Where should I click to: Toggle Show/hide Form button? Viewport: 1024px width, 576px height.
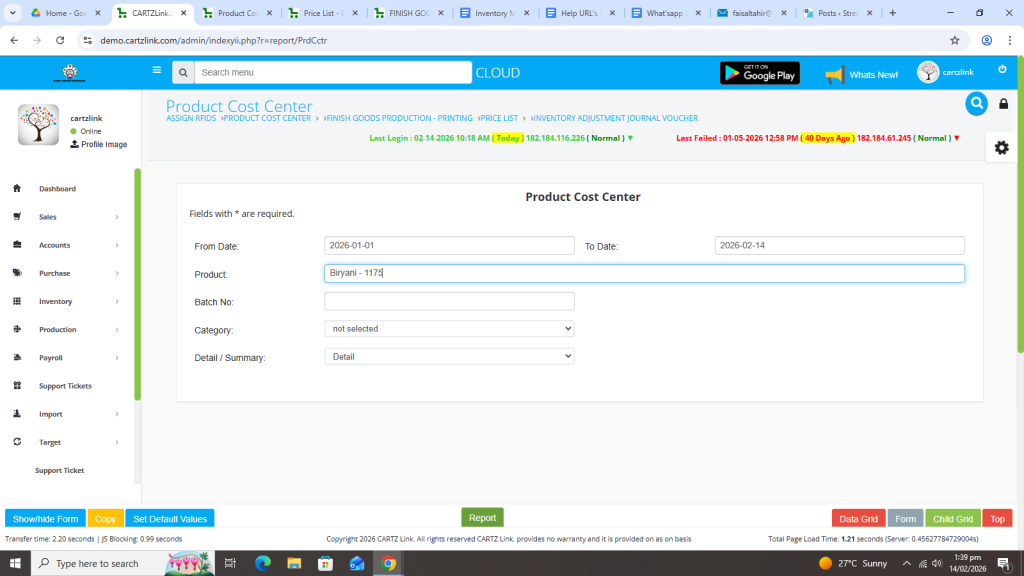pyautogui.click(x=45, y=519)
